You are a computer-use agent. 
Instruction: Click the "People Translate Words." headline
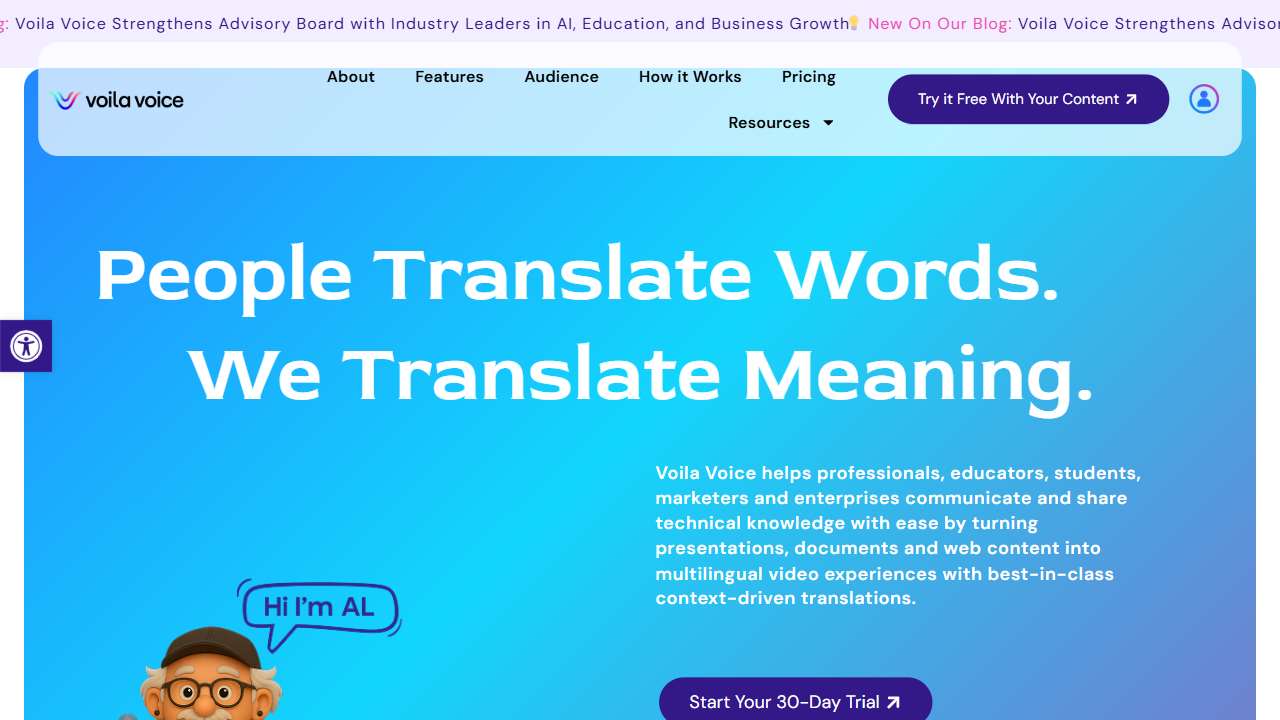pyautogui.click(x=577, y=275)
